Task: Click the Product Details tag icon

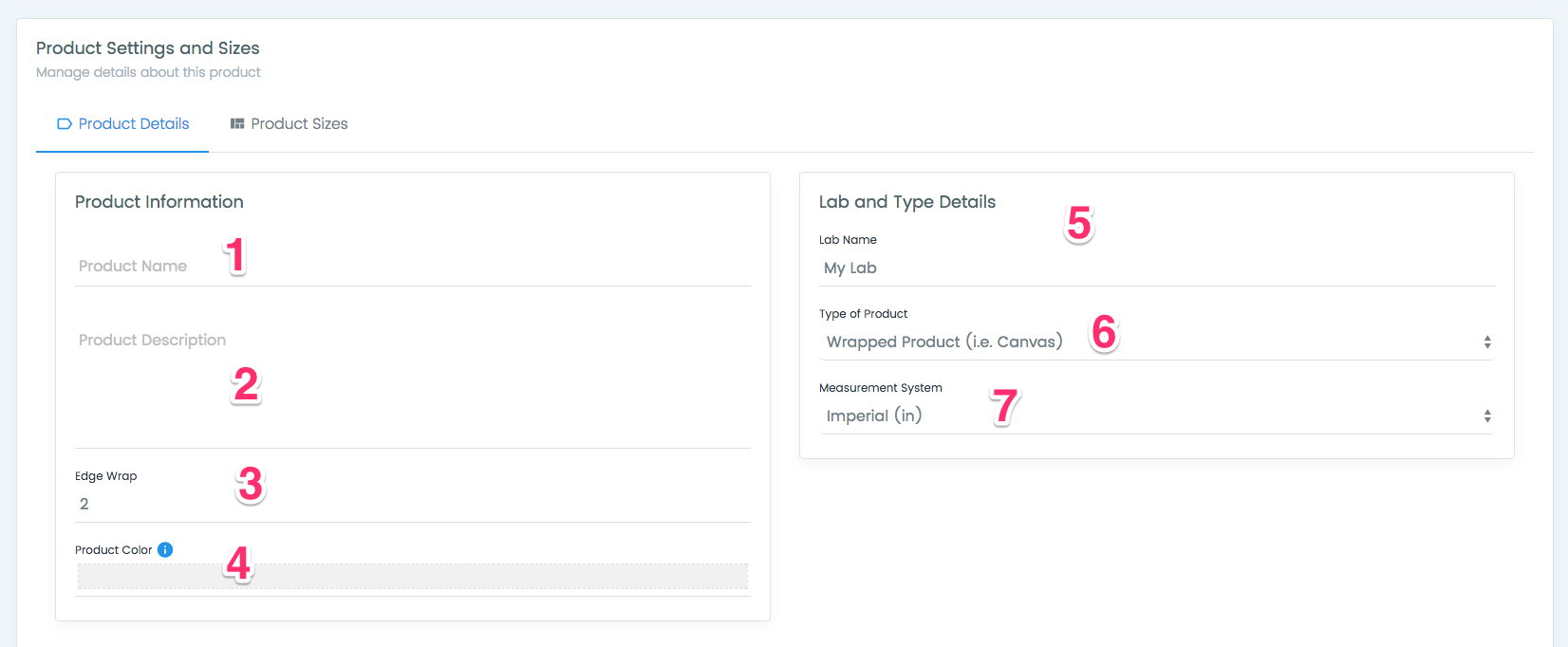Action: tap(65, 124)
